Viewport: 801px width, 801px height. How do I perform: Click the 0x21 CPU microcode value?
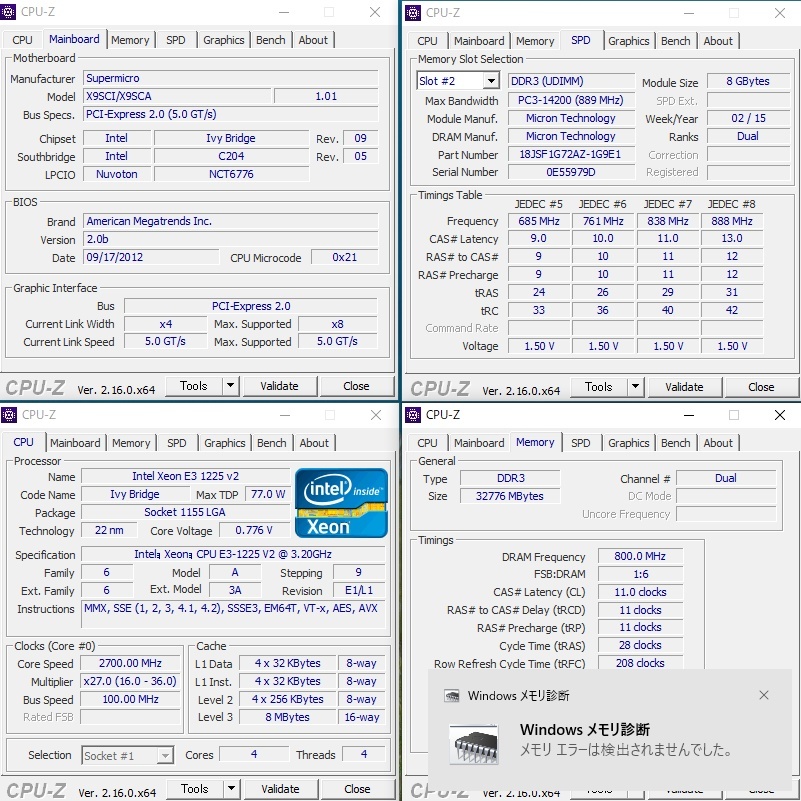click(345, 257)
